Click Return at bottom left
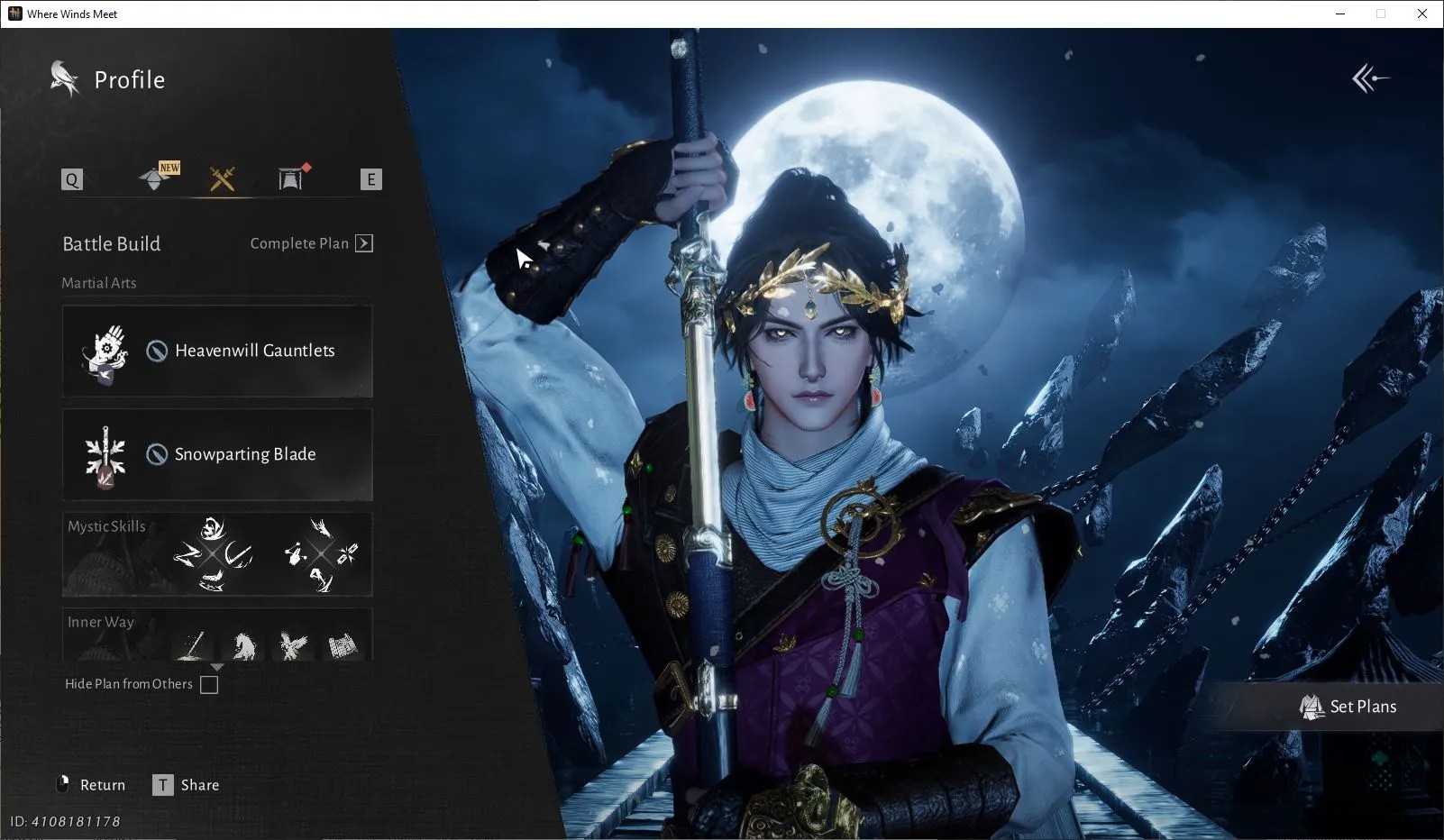Viewport: 1444px width, 840px height. 91,785
